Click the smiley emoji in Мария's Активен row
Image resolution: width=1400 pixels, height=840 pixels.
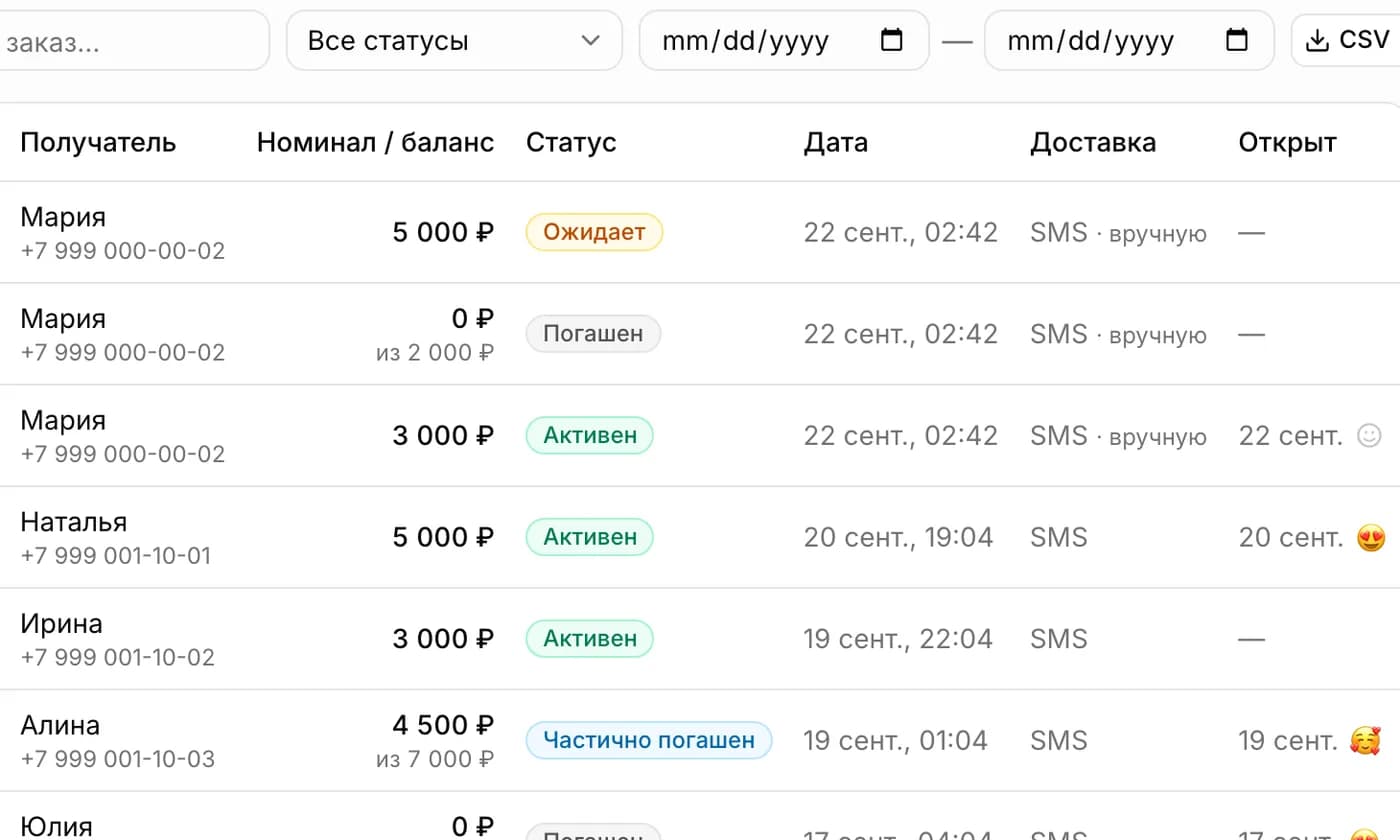click(x=1368, y=436)
